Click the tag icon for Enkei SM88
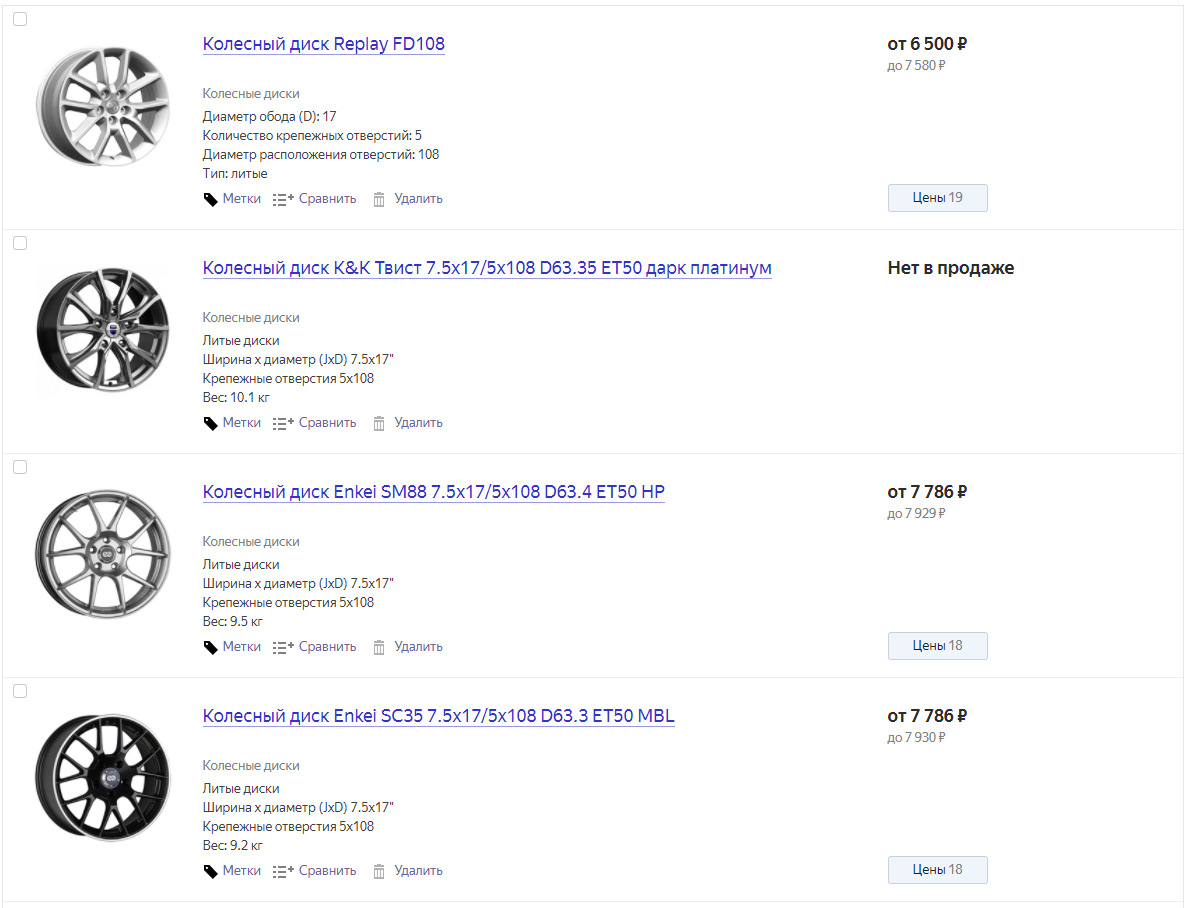The width and height of the screenshot is (1186, 908). click(210, 647)
